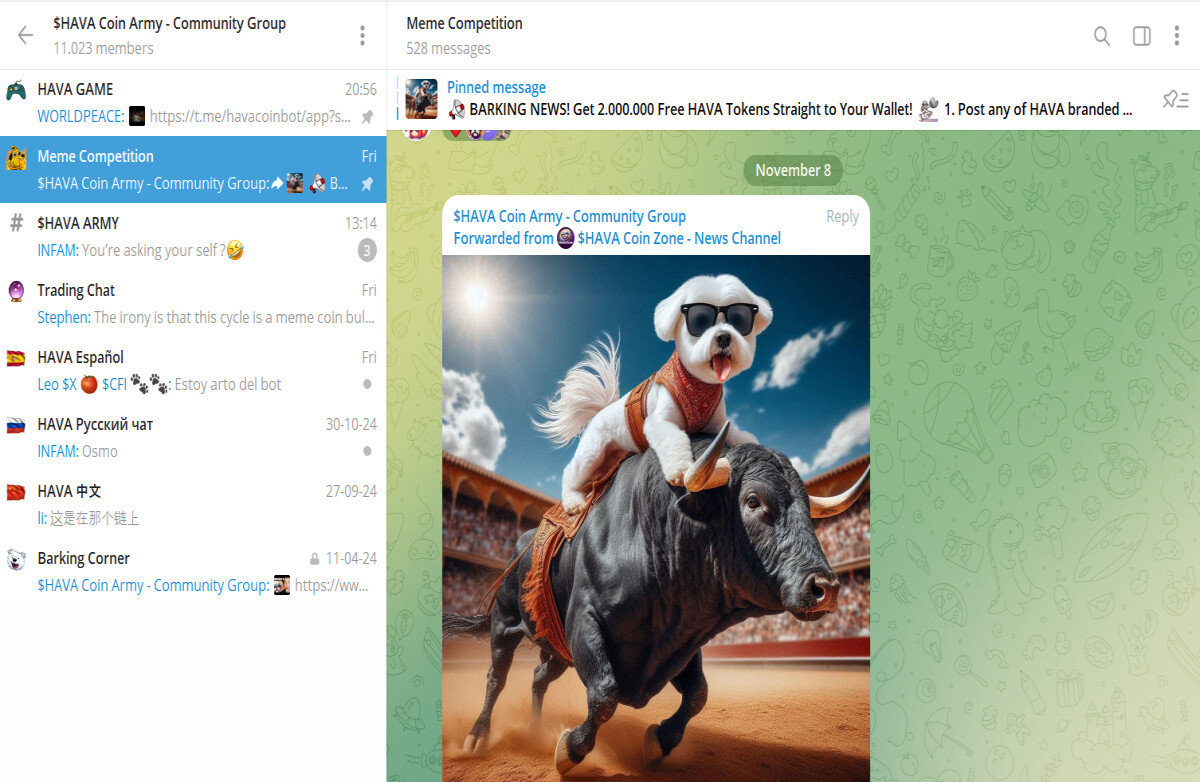This screenshot has height=782, width=1200.
Task: Open $HAVA Coin Zone - News Channel link
Action: pyautogui.click(x=679, y=238)
